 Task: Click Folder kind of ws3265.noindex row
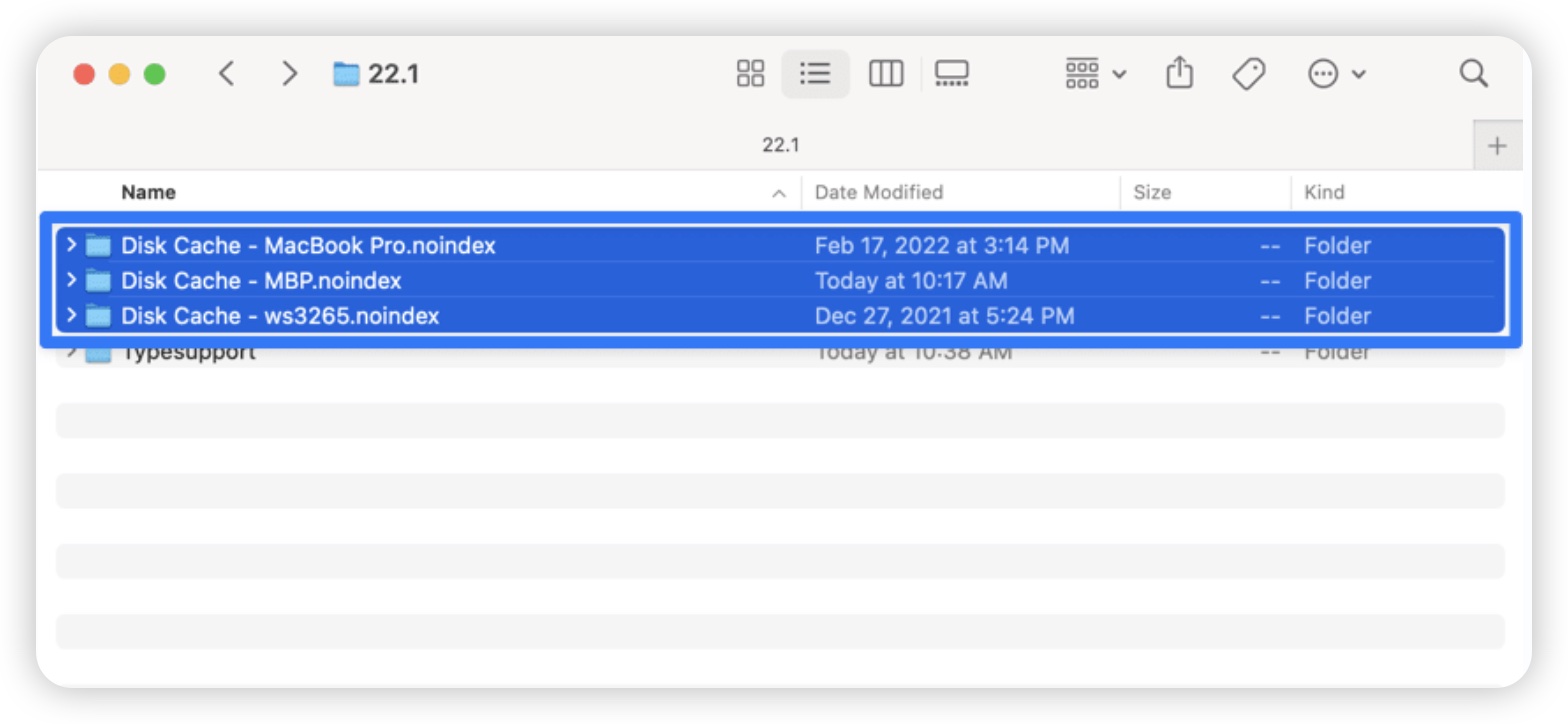1337,316
